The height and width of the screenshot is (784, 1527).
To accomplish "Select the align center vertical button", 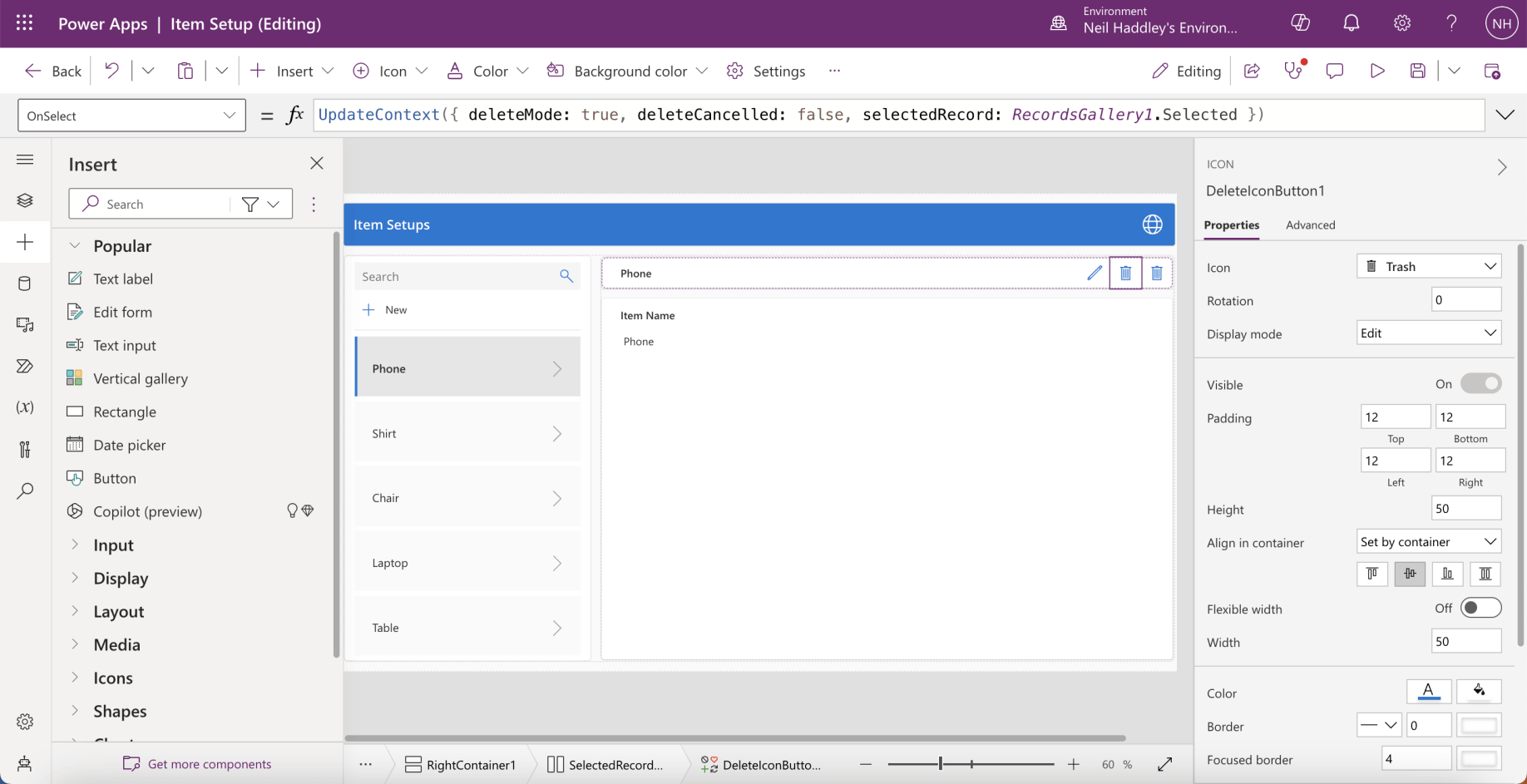I will (x=1410, y=574).
